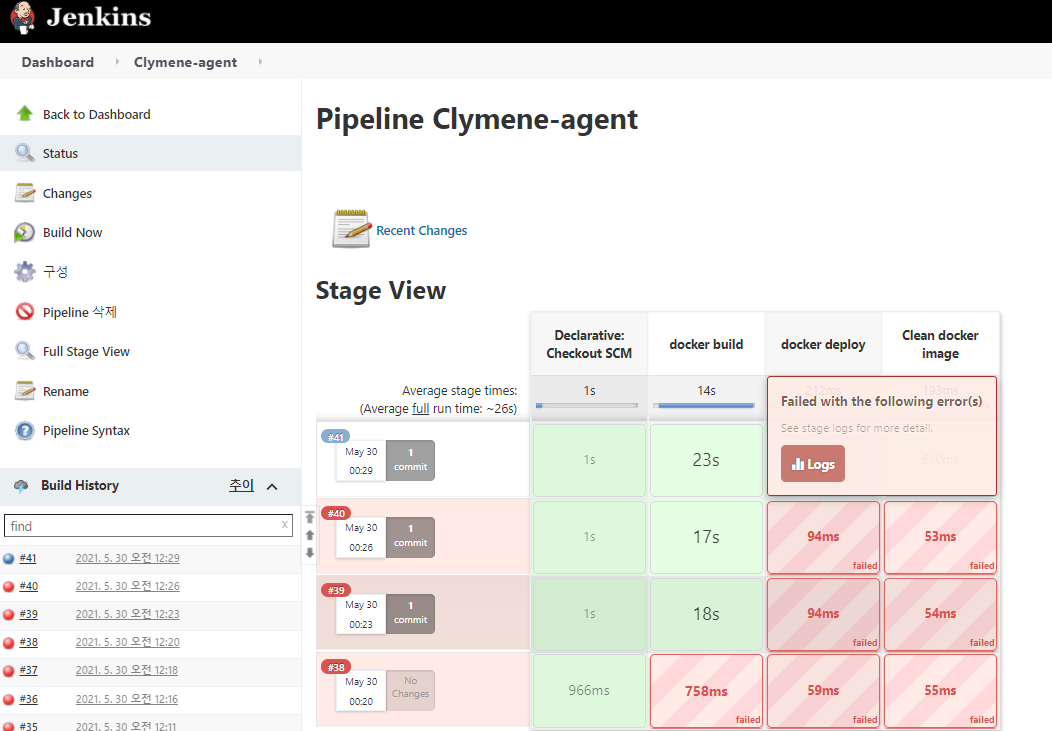1052x731 pixels.
Task: Click the Logs button in error popup
Action: pos(812,463)
